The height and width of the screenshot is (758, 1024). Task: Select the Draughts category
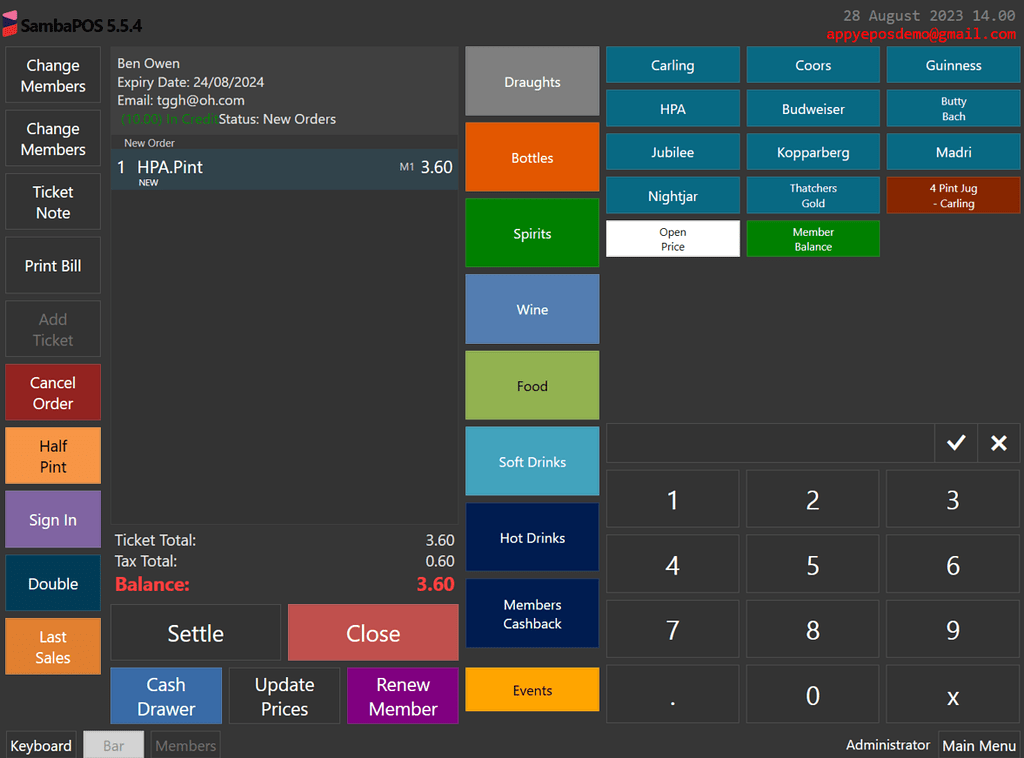click(531, 81)
